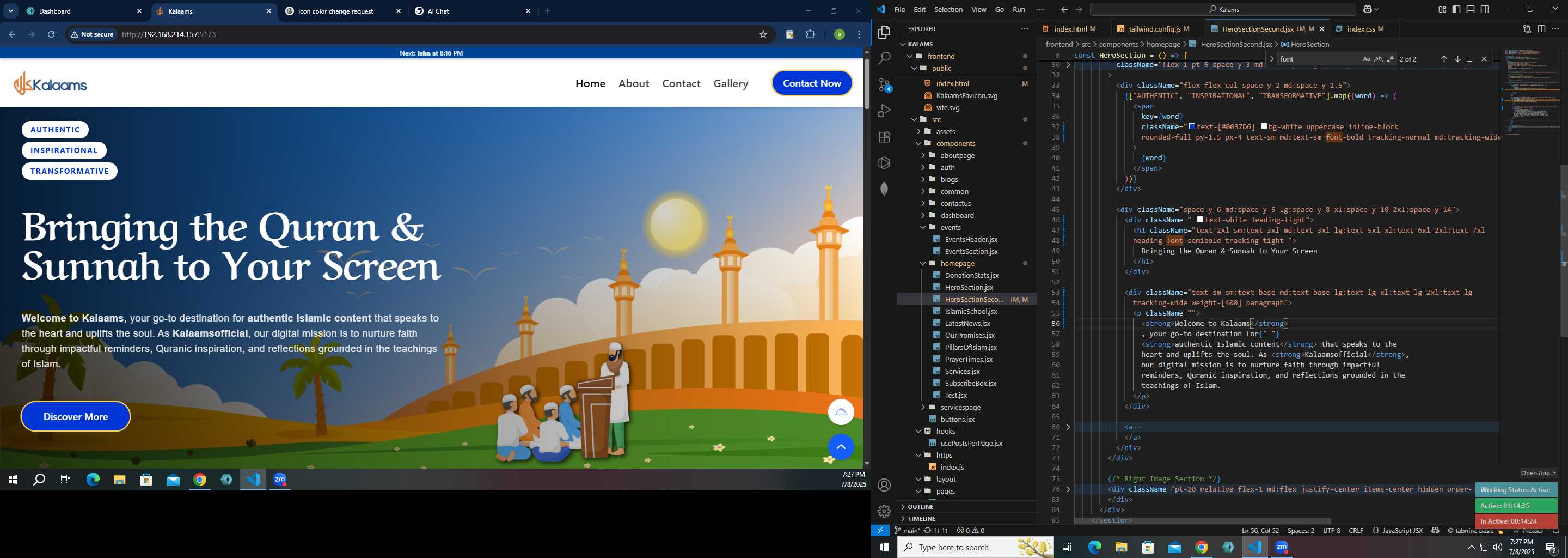Viewport: 1568px width, 558px height.
Task: Click the Open Changes icon in editor toolbar
Action: 1527,29
